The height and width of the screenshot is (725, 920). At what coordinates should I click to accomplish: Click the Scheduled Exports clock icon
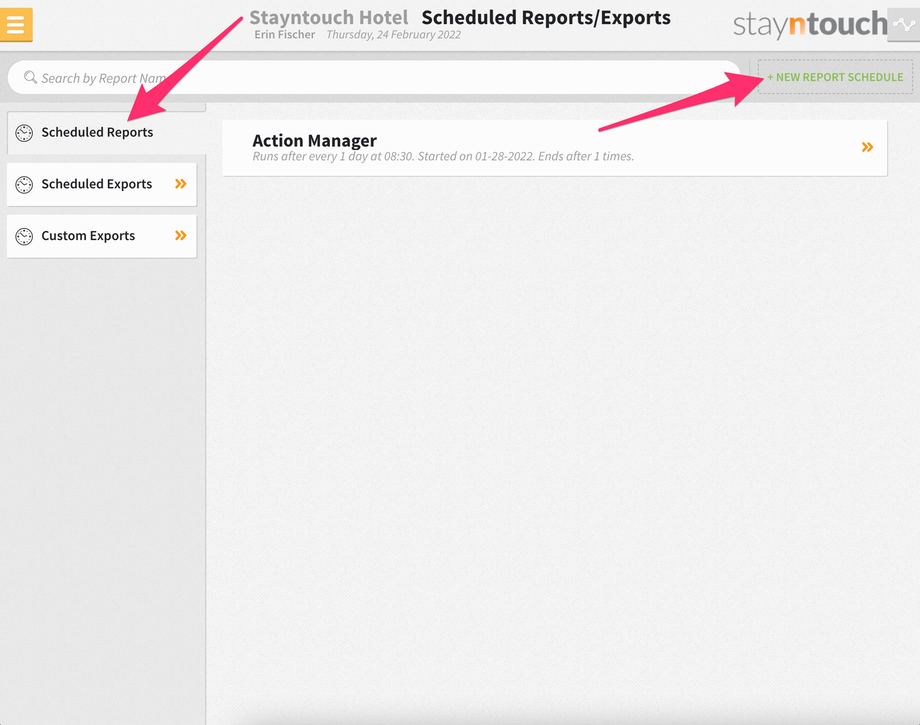[x=24, y=185]
